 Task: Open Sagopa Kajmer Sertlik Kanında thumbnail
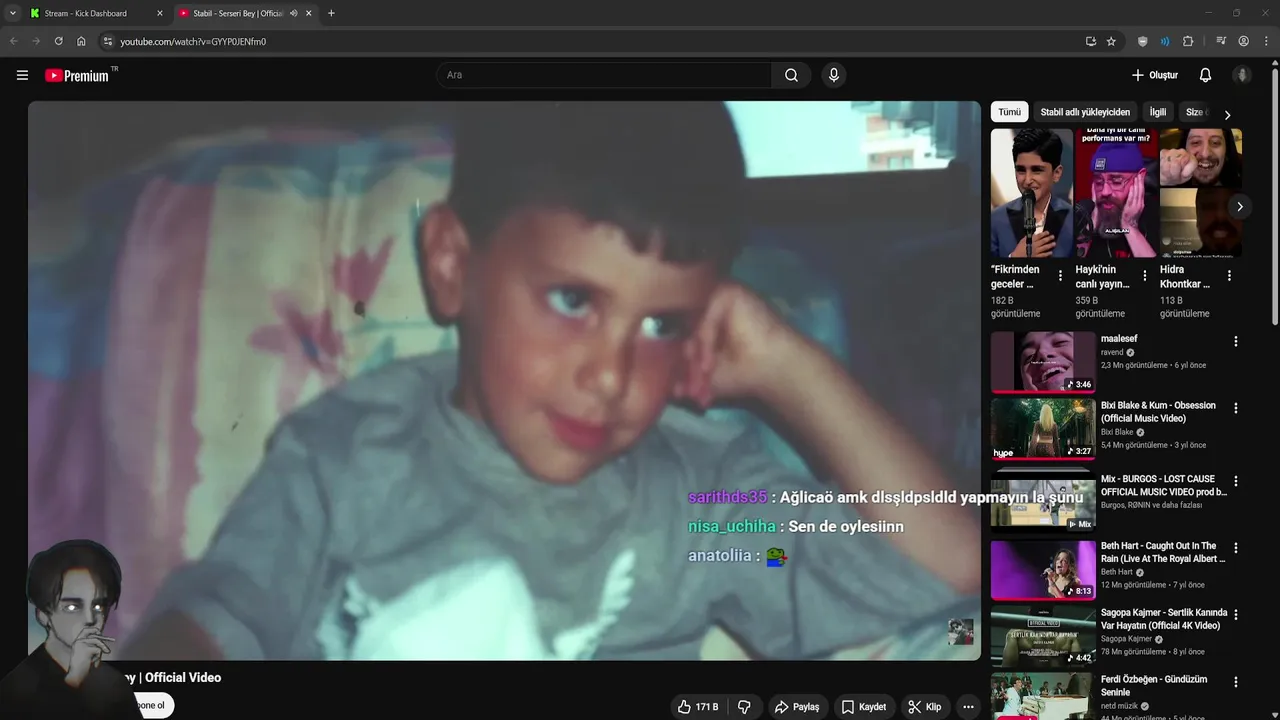pyautogui.click(x=1043, y=636)
